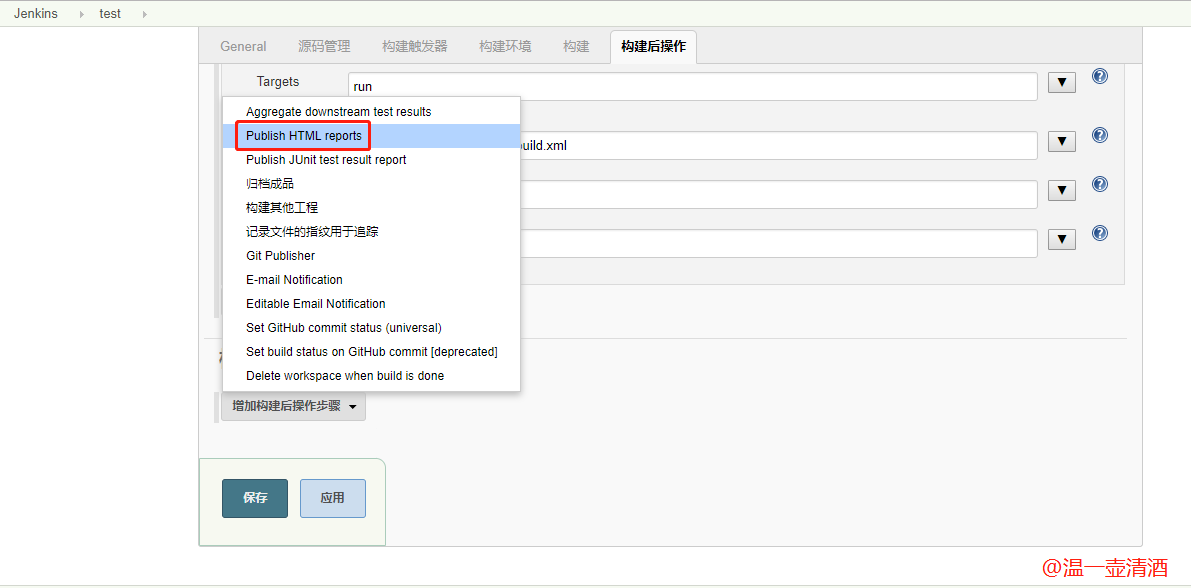Choose Publish JUnit test result report
1191x588 pixels.
pyautogui.click(x=371, y=160)
